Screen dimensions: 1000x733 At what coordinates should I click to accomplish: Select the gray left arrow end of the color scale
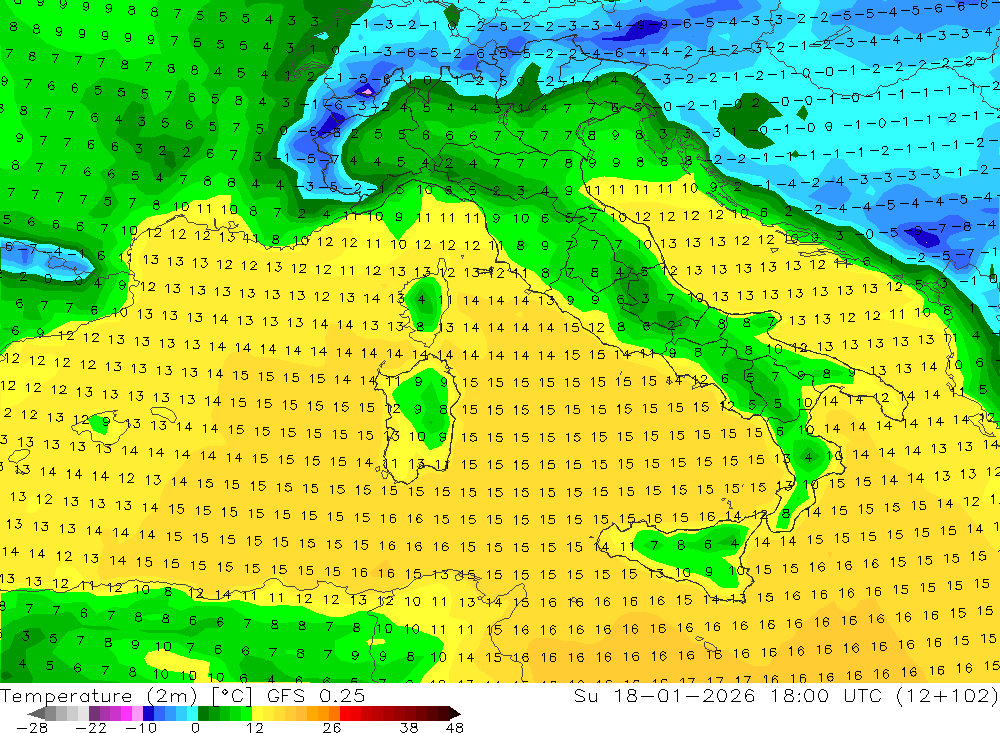(36, 713)
